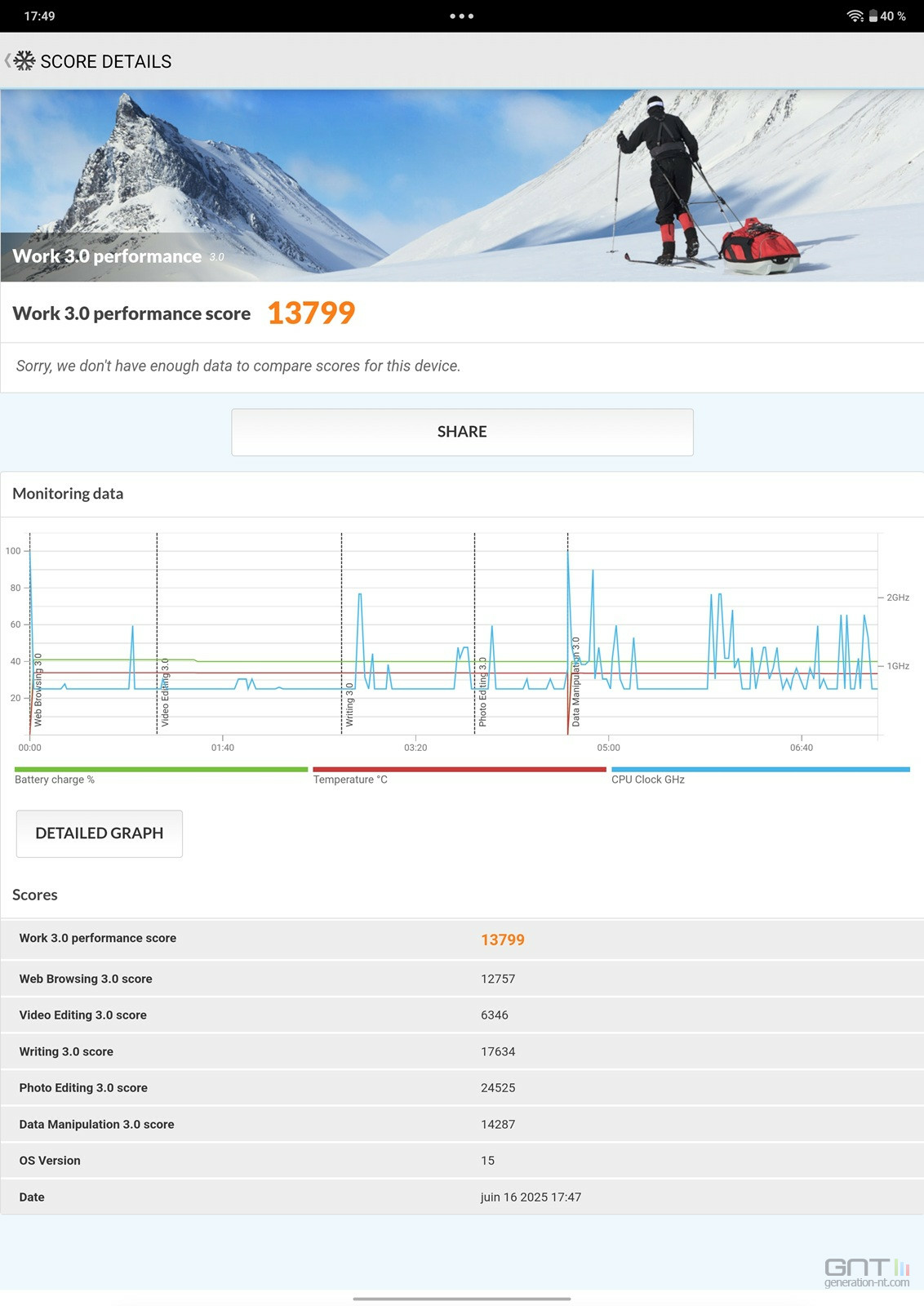Tap the orange 13799 headline score

(311, 313)
